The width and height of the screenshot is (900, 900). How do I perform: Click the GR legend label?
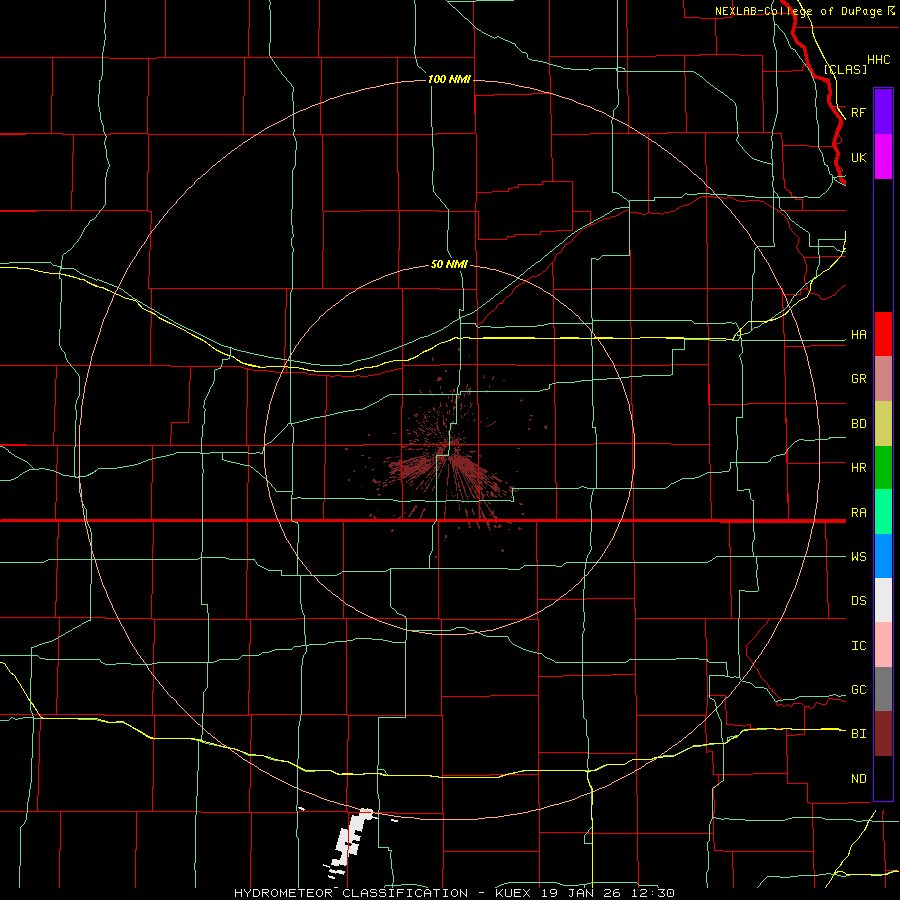click(x=858, y=379)
